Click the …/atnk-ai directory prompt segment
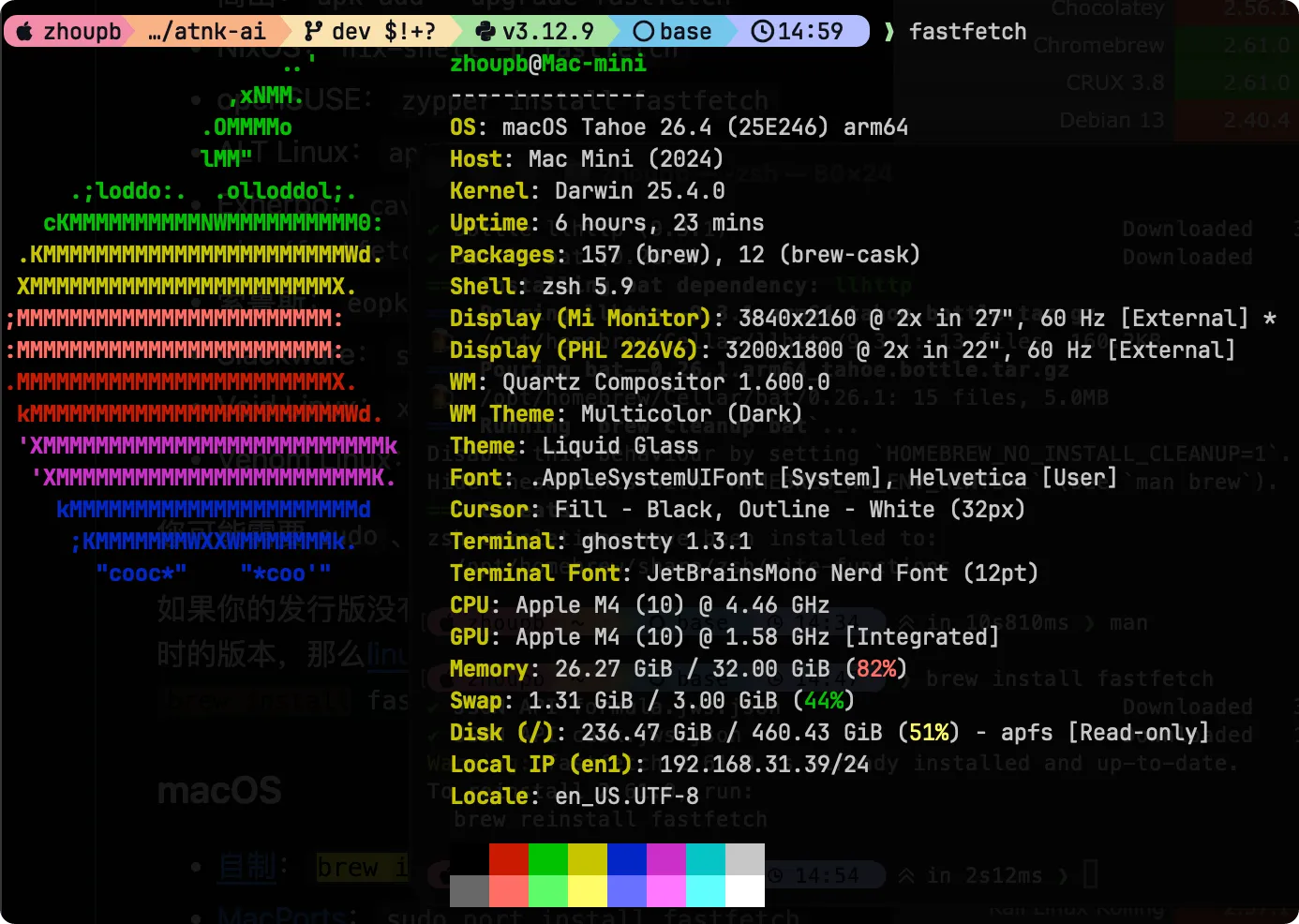This screenshot has height=924, width=1299. point(207,31)
